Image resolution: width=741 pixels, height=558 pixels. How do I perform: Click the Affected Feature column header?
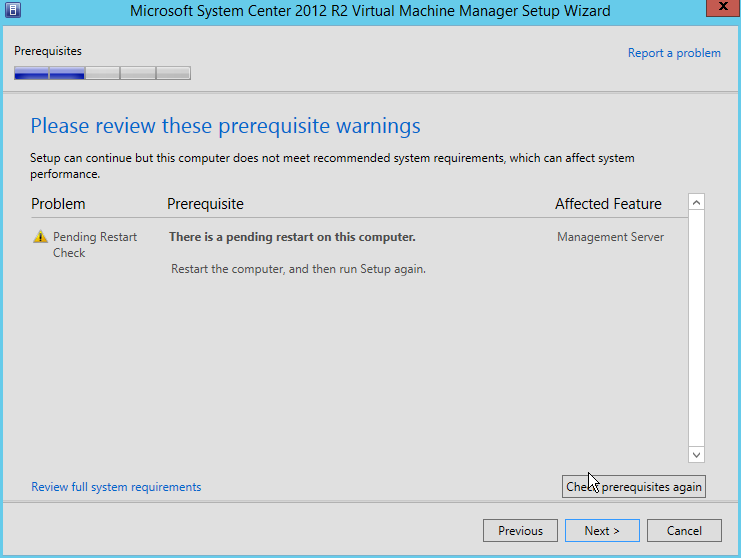(x=608, y=204)
